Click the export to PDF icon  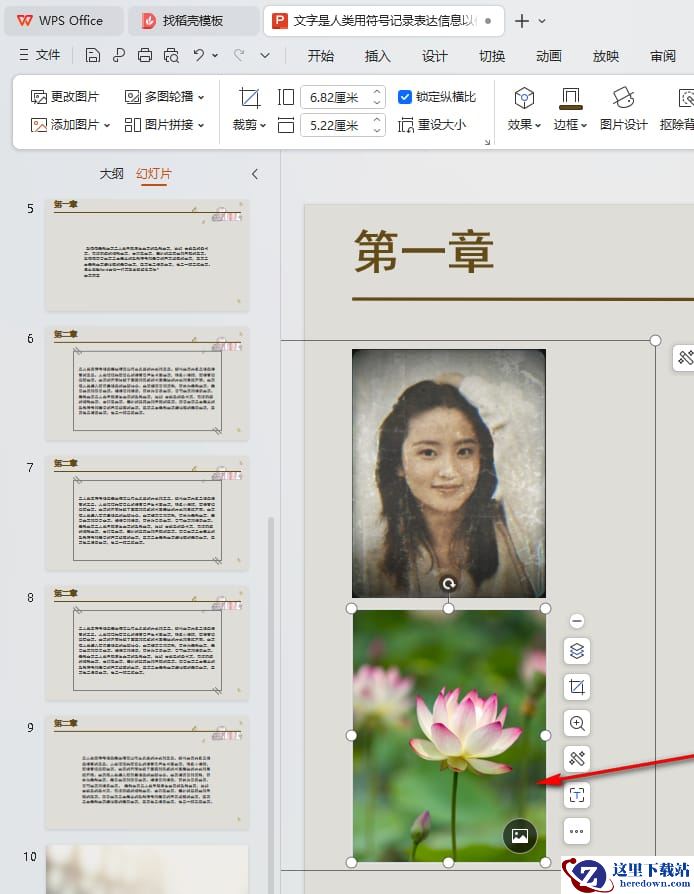(119, 55)
